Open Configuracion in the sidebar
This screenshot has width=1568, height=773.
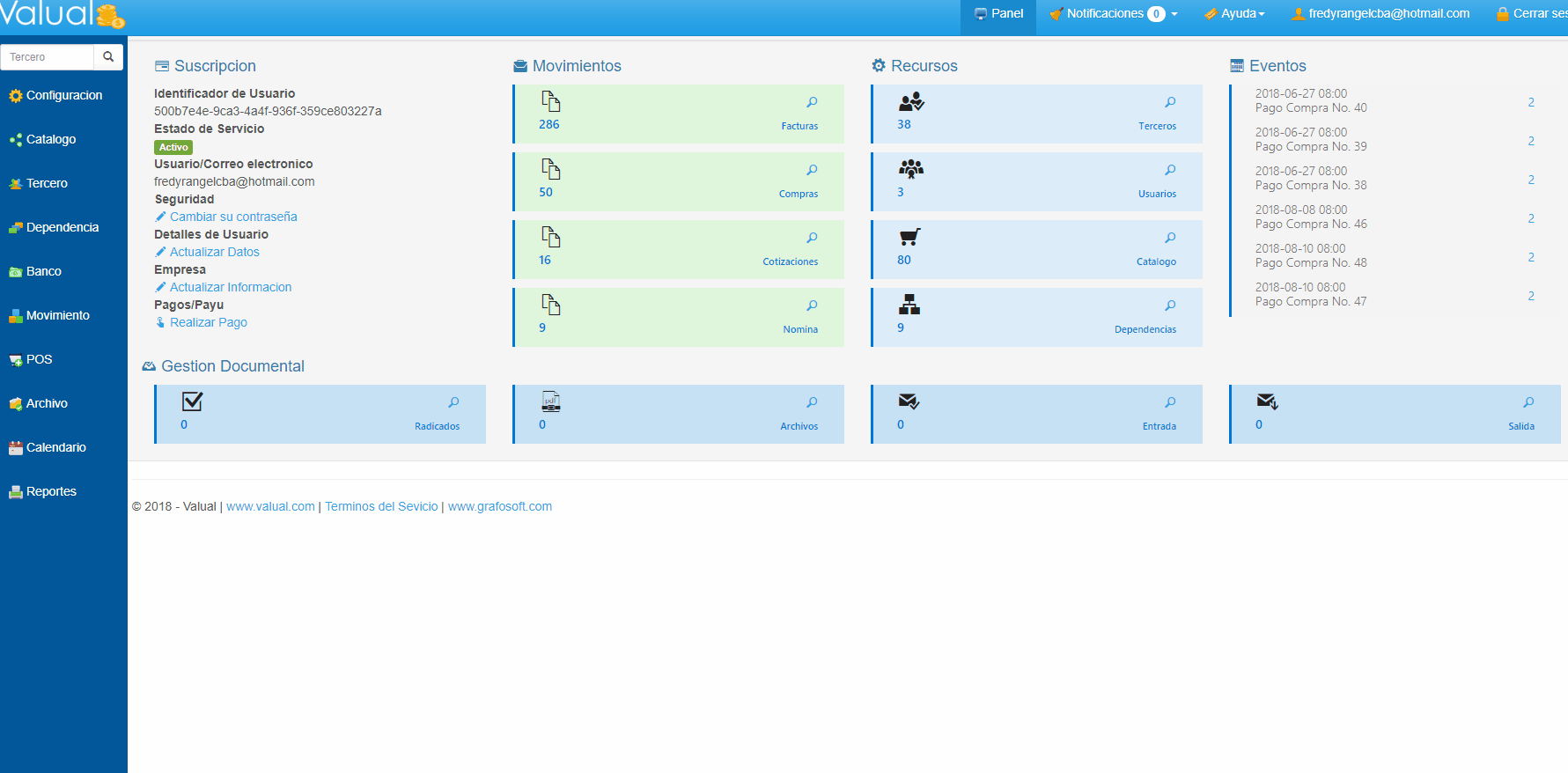coord(63,95)
